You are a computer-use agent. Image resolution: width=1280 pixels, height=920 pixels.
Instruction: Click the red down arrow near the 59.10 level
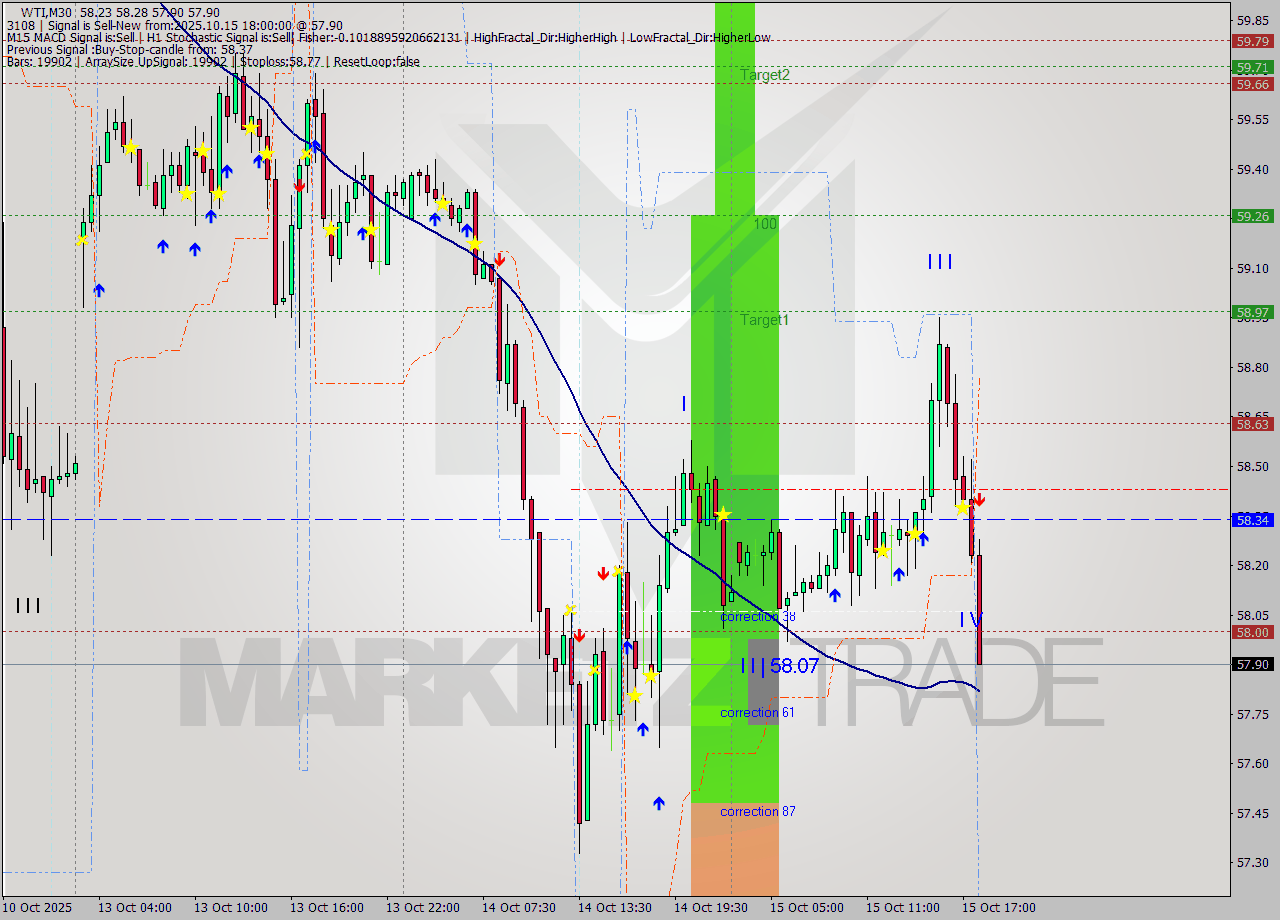pyautogui.click(x=500, y=258)
